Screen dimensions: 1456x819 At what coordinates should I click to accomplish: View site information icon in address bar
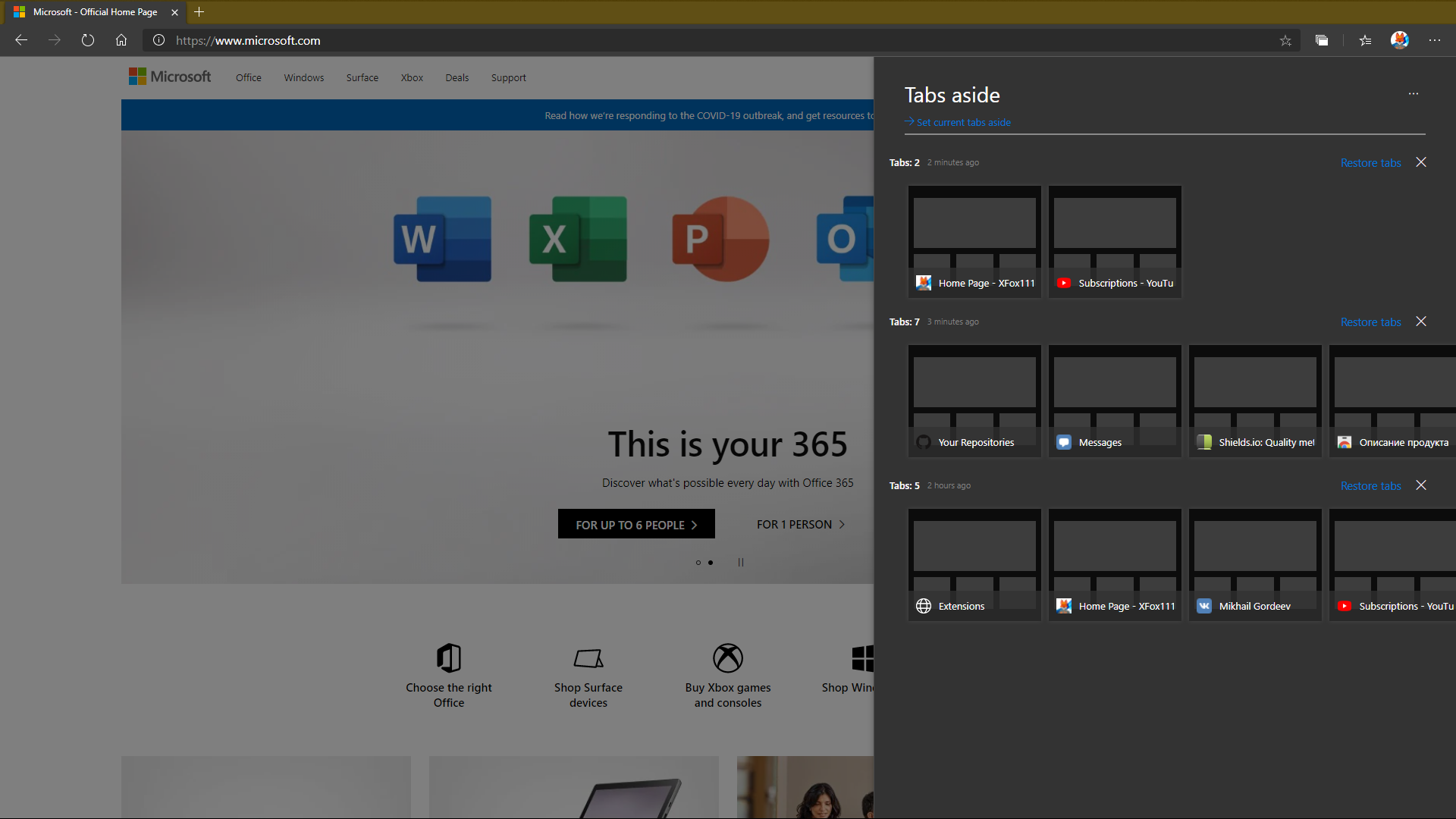[158, 40]
